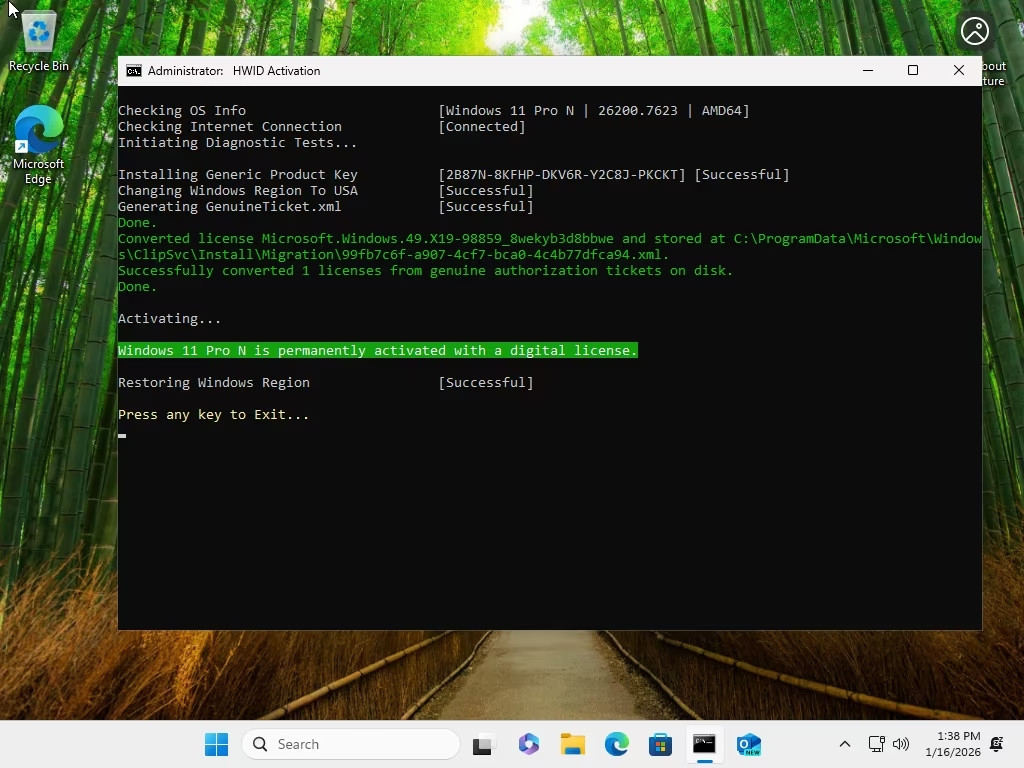
Task: Click the Spotlight picture info icon on the desktop
Action: click(x=974, y=31)
